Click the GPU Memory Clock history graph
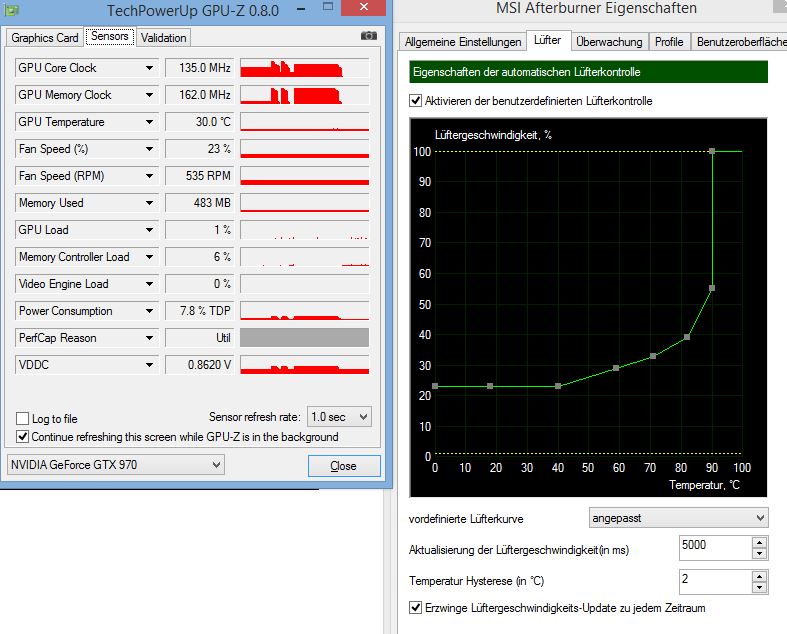787x634 pixels. 305,95
